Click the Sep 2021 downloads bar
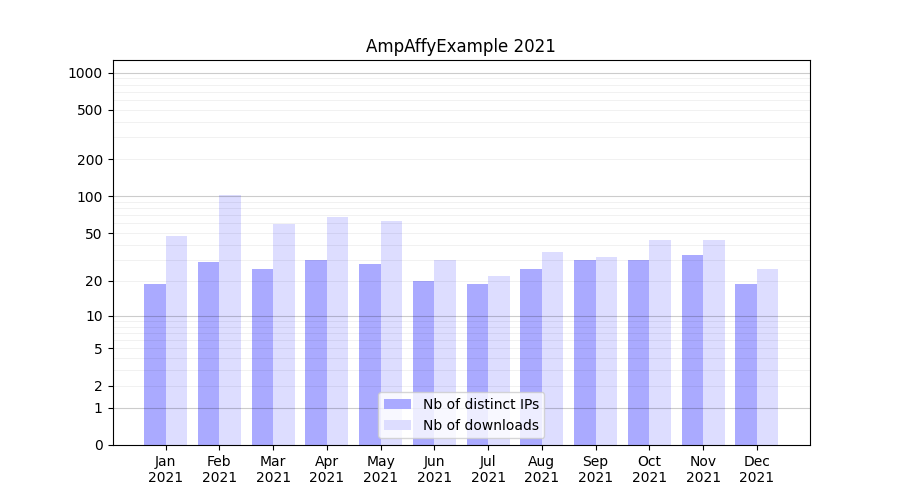Image resolution: width=900 pixels, height=500 pixels. (x=606, y=351)
